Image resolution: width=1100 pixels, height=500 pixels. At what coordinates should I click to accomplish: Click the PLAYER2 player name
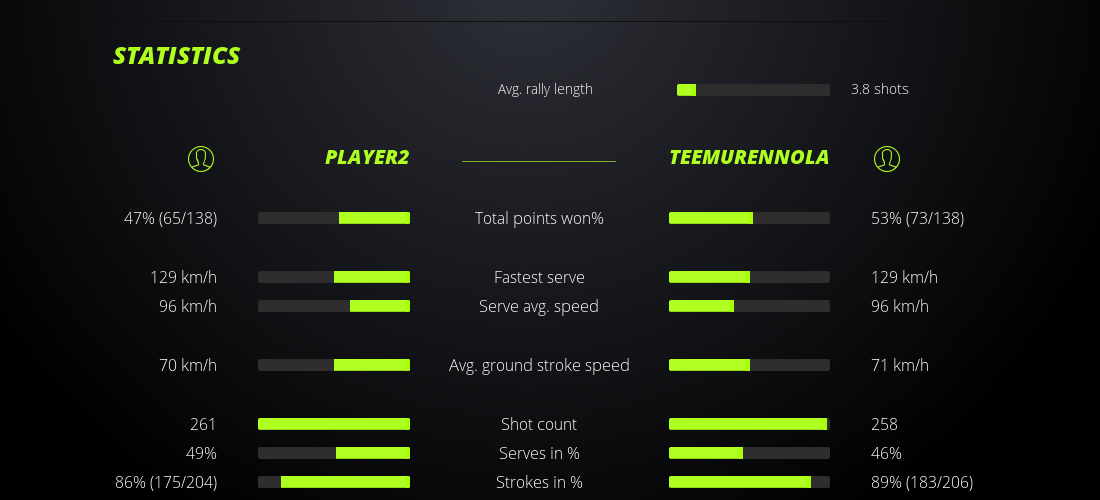[367, 158]
